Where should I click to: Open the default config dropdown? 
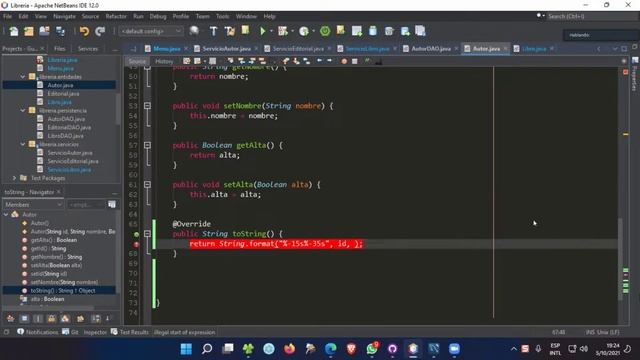coord(151,31)
